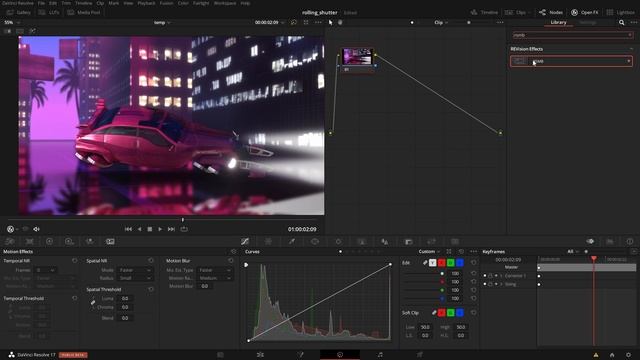The height and width of the screenshot is (360, 640).
Task: Open the Motion Blur Motion Range dropdown
Action: 215,278
